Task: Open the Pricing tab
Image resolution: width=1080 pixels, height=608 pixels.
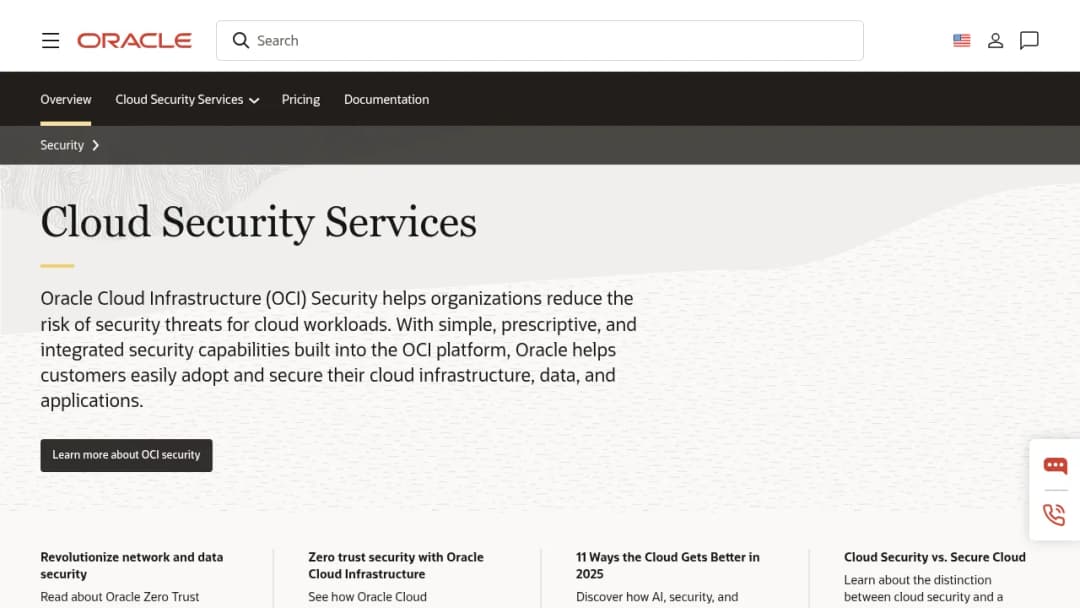Action: coord(300,99)
